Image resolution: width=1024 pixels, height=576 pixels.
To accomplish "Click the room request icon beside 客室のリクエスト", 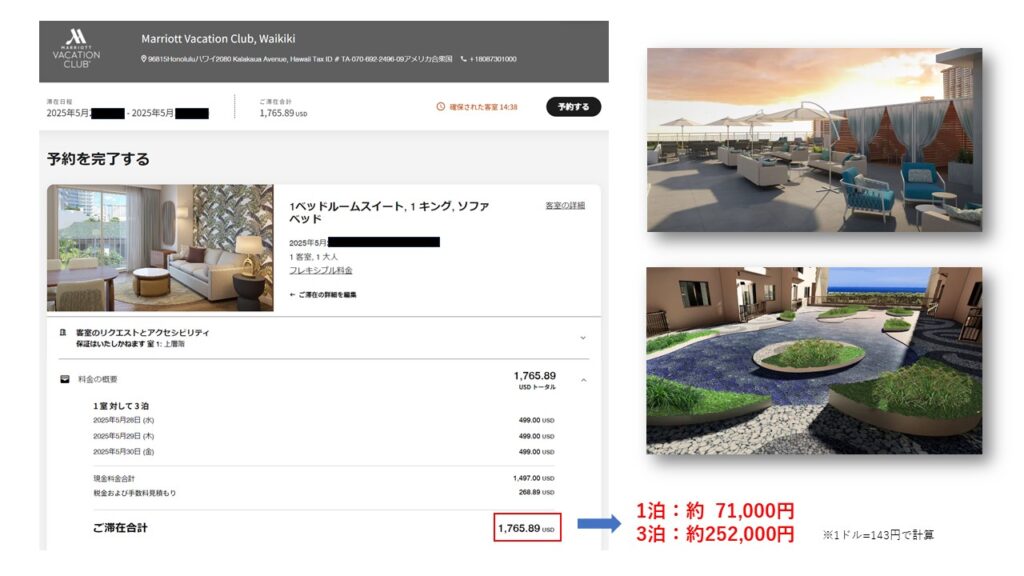I will (64, 331).
